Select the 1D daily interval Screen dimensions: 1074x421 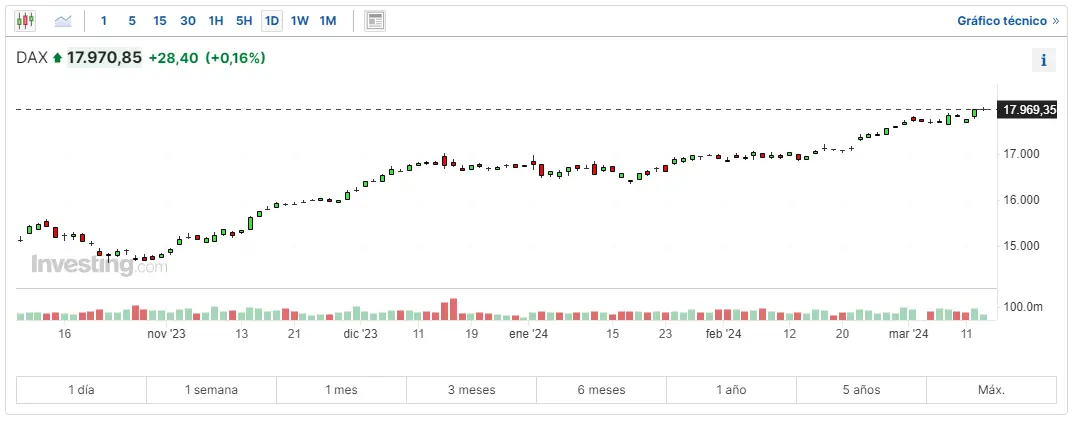coord(271,20)
